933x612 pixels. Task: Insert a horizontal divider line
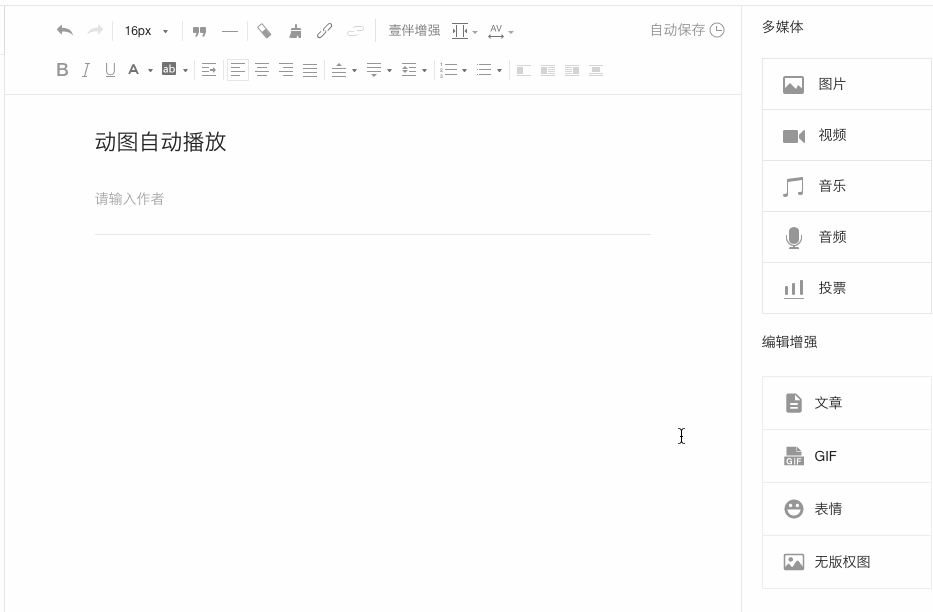point(230,31)
